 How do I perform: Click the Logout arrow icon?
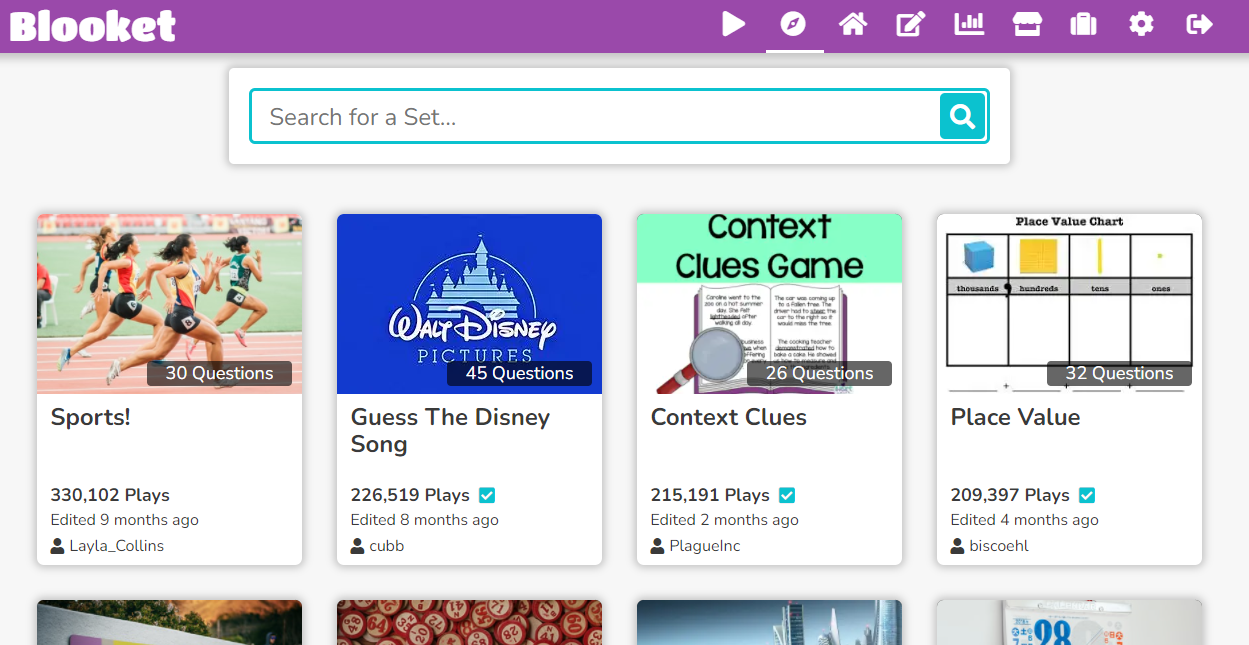1199,24
